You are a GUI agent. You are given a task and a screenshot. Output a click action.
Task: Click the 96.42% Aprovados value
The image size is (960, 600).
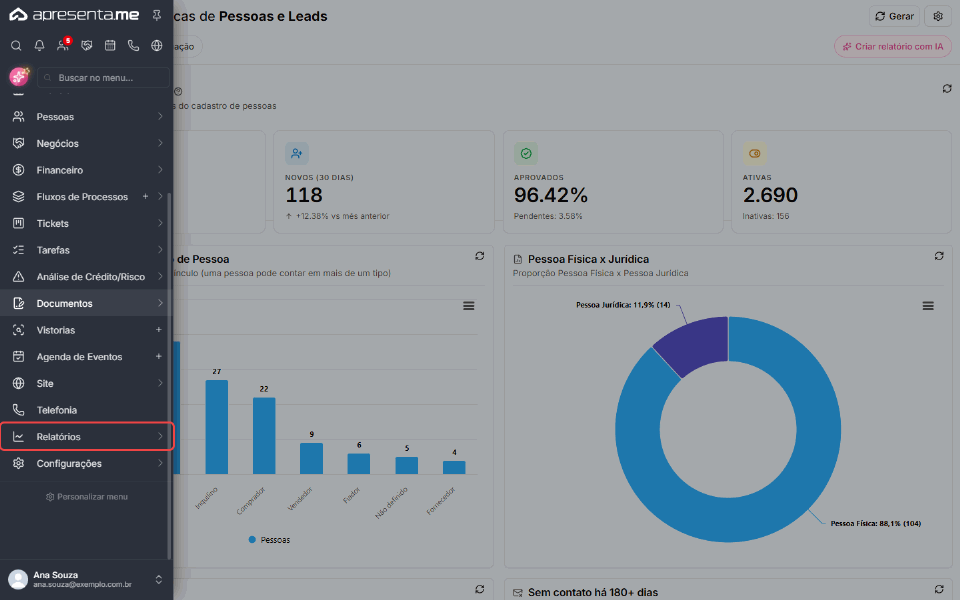click(x=550, y=195)
